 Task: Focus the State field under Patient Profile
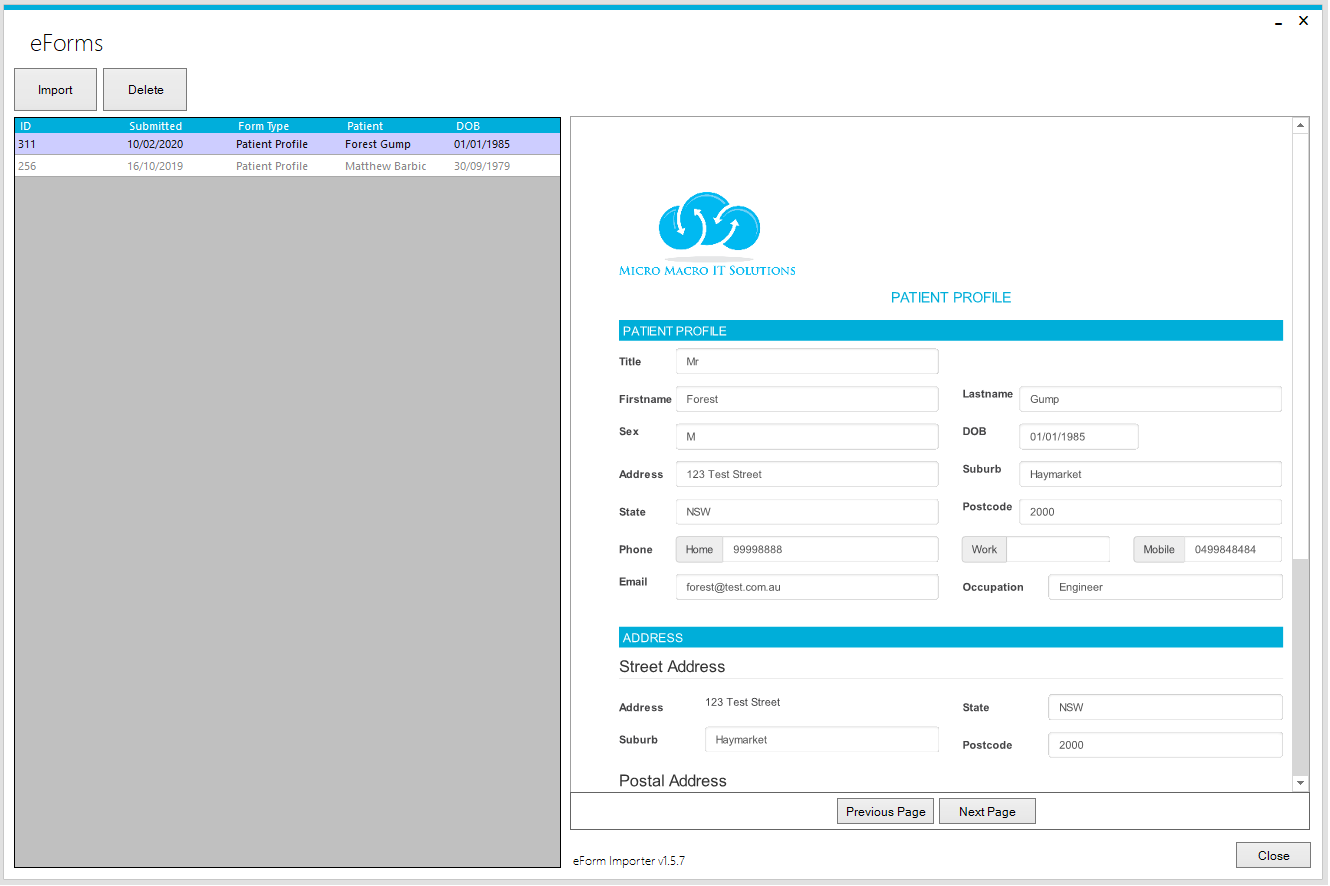click(807, 511)
